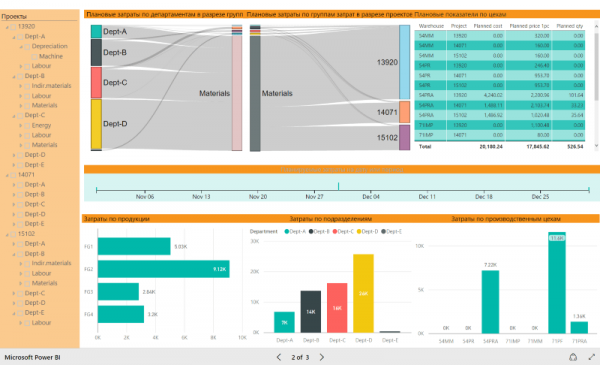Click the timeline slider's current date marker
This screenshot has height=365, width=600.
tap(338, 186)
